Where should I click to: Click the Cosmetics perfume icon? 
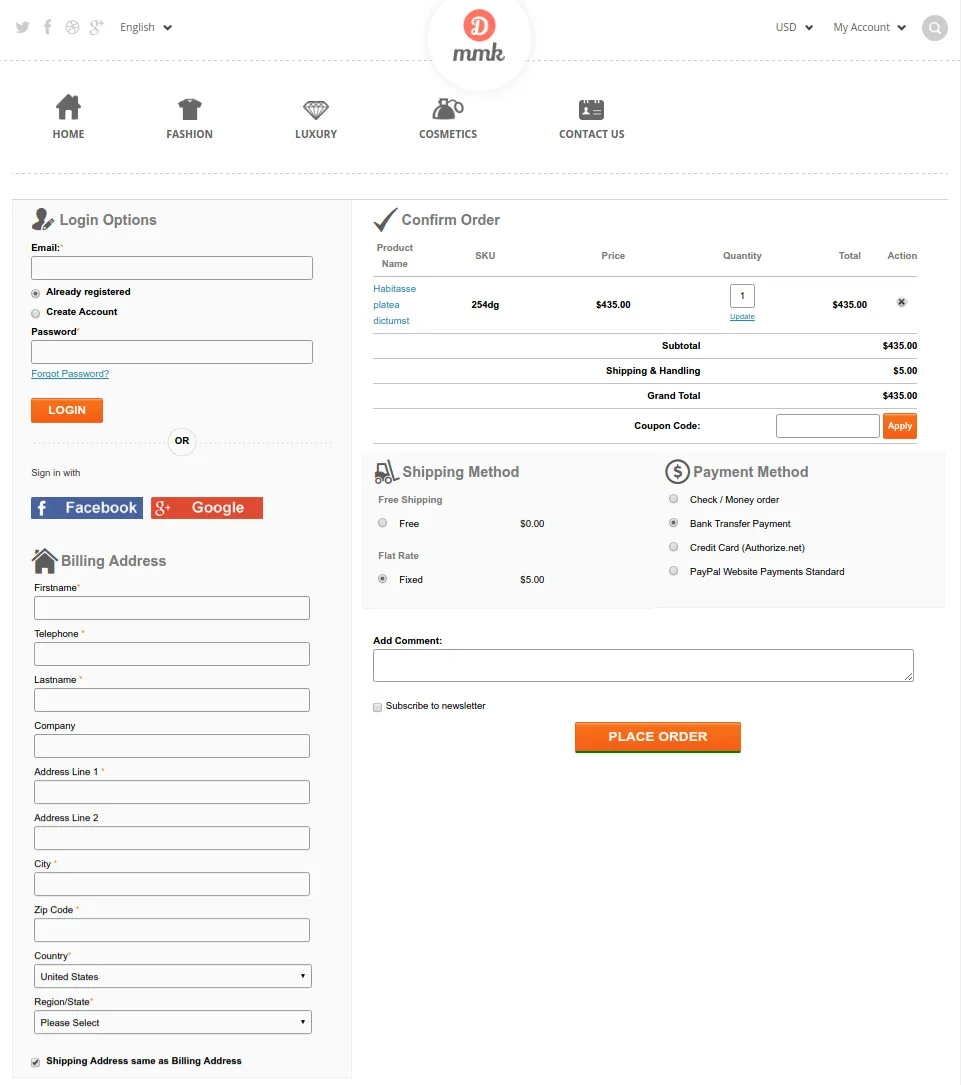pos(448,109)
